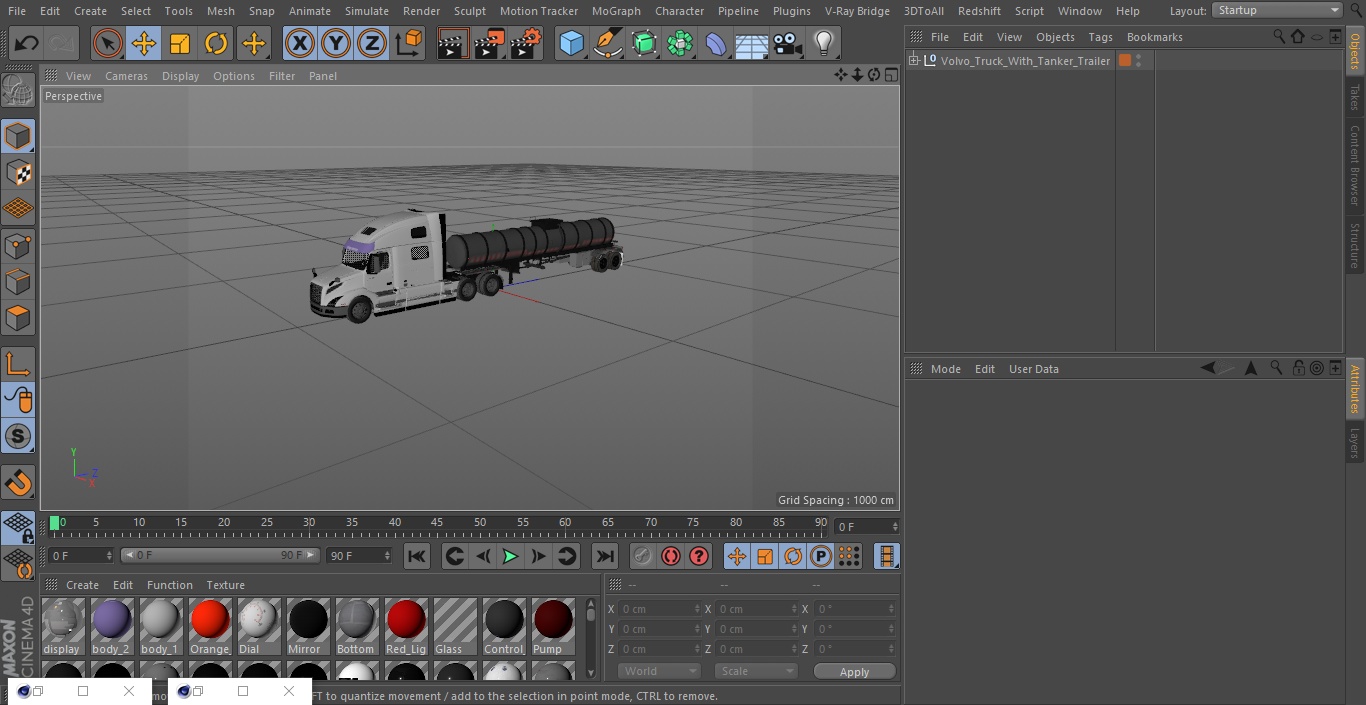Toggle parameter keyframe recording
This screenshot has width=1366, height=705.
[x=821, y=556]
